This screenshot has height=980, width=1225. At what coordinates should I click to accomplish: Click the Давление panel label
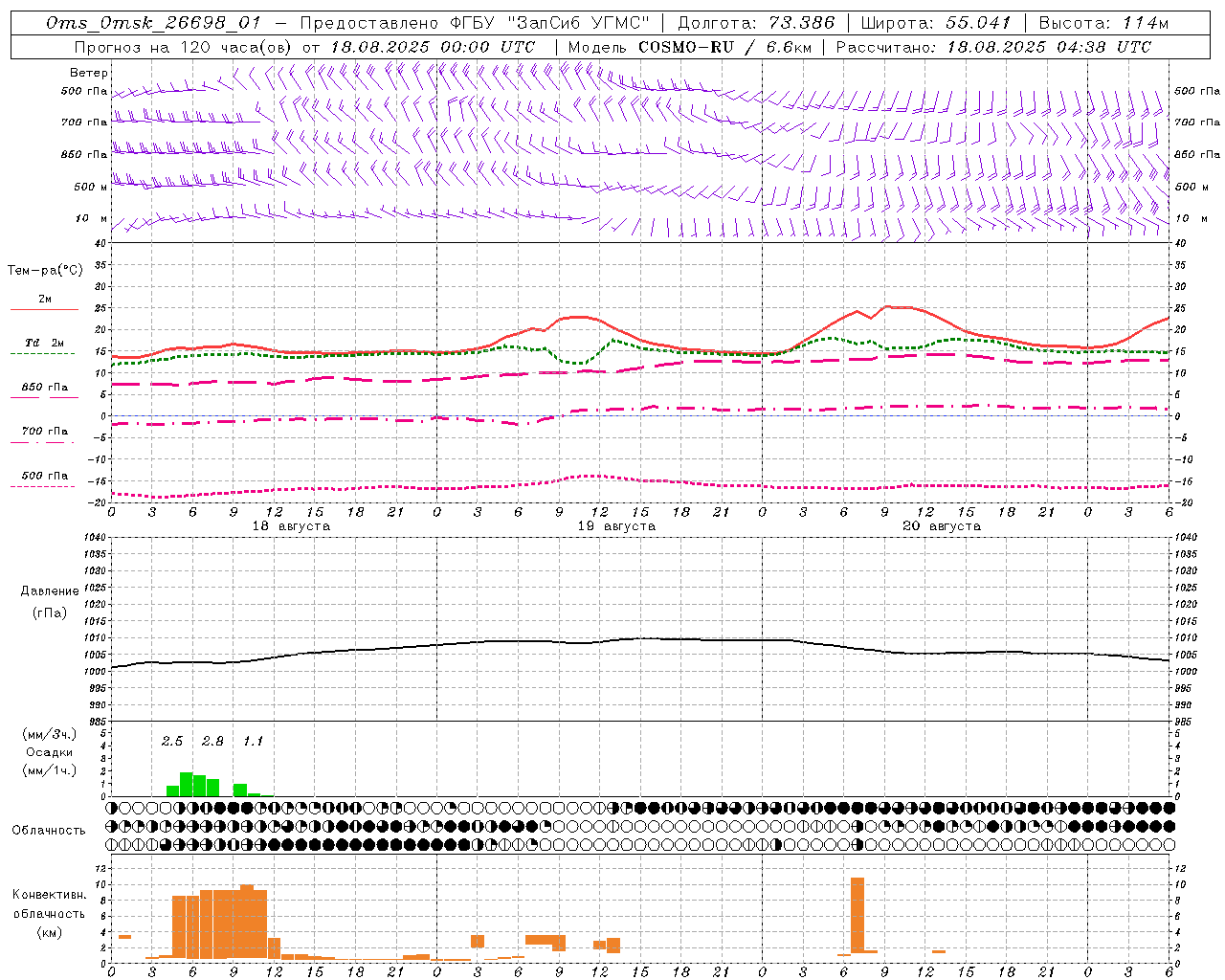[x=50, y=591]
